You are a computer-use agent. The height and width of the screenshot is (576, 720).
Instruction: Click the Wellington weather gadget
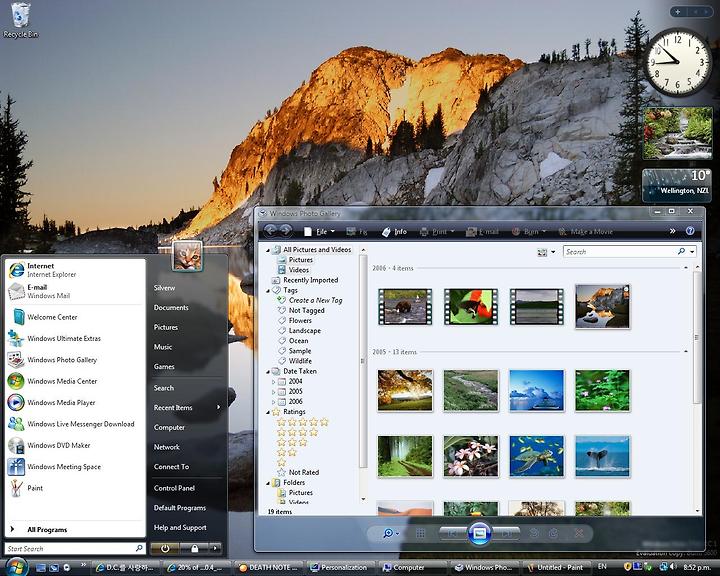pyautogui.click(x=677, y=185)
